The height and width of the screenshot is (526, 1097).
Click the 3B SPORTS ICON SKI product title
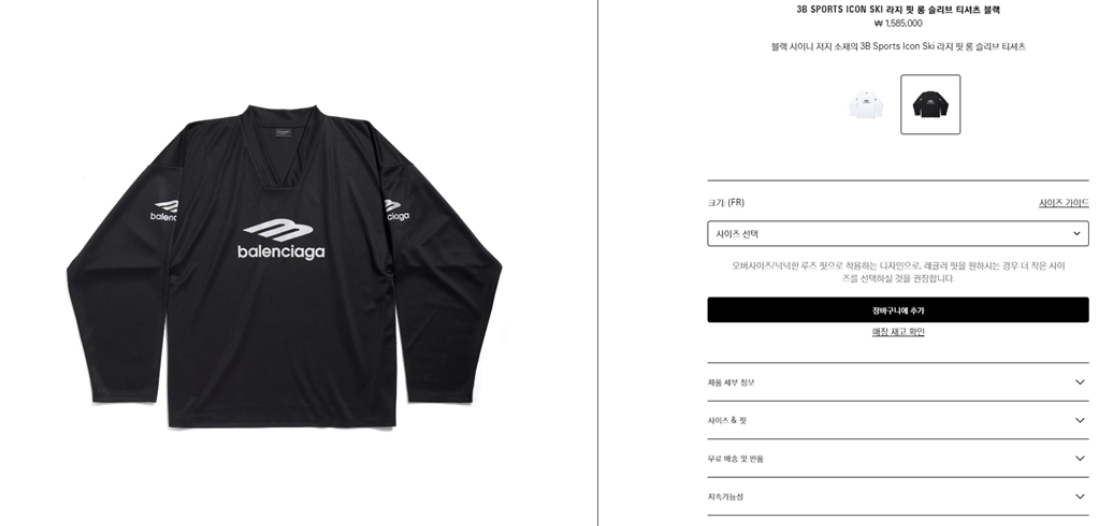898,10
